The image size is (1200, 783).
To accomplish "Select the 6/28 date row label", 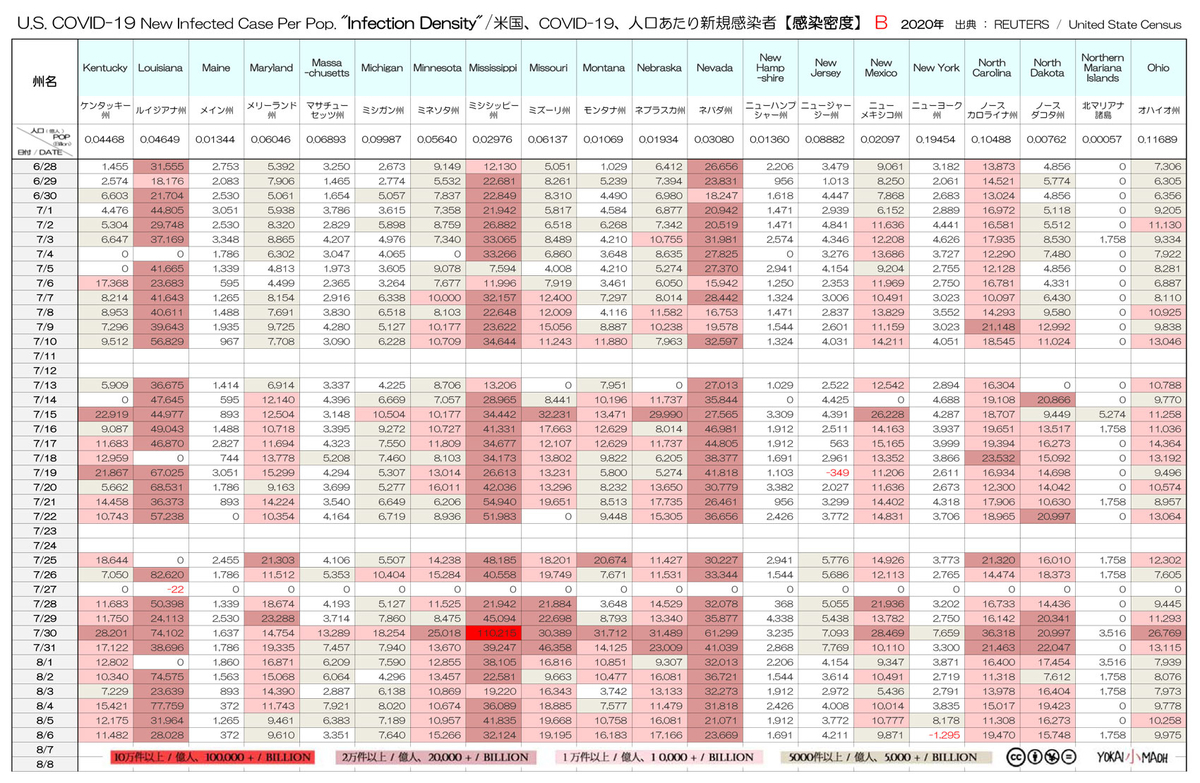I will point(44,165).
